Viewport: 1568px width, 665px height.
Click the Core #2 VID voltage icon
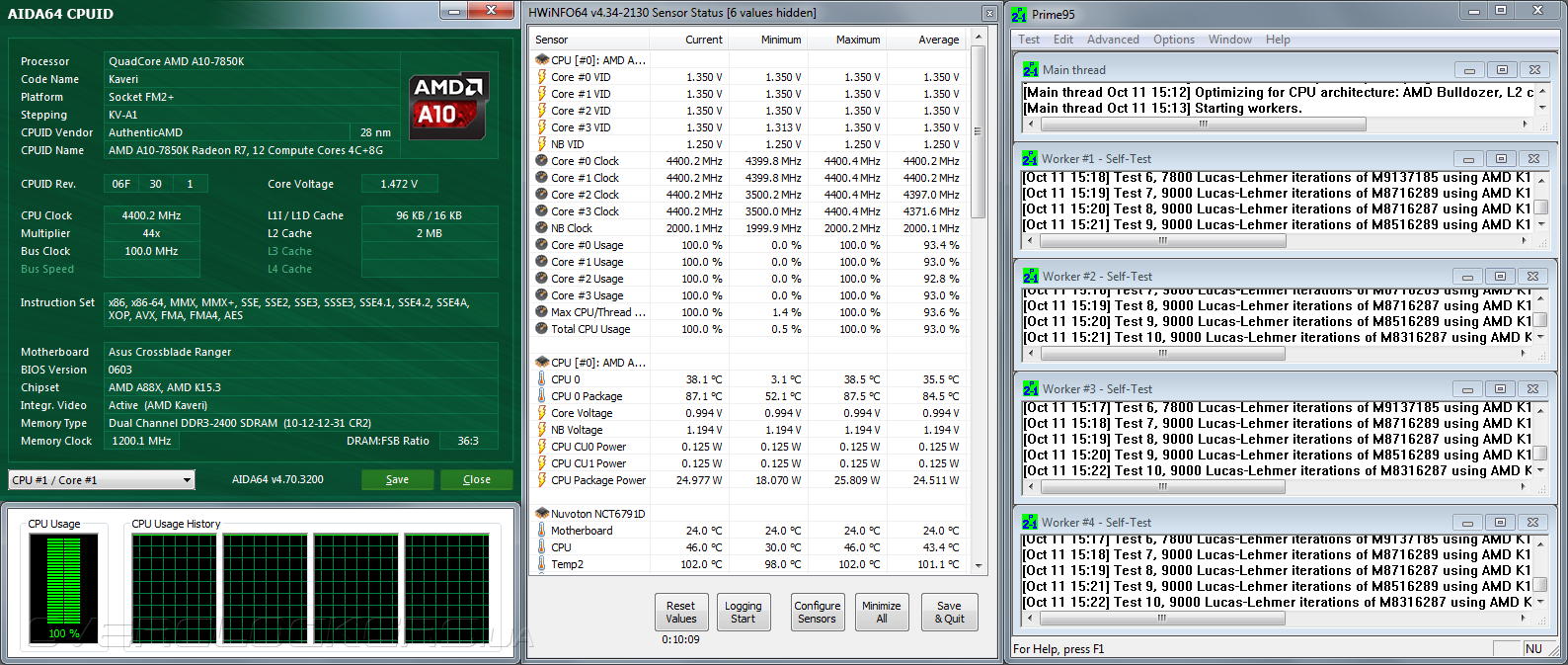pyautogui.click(x=541, y=111)
